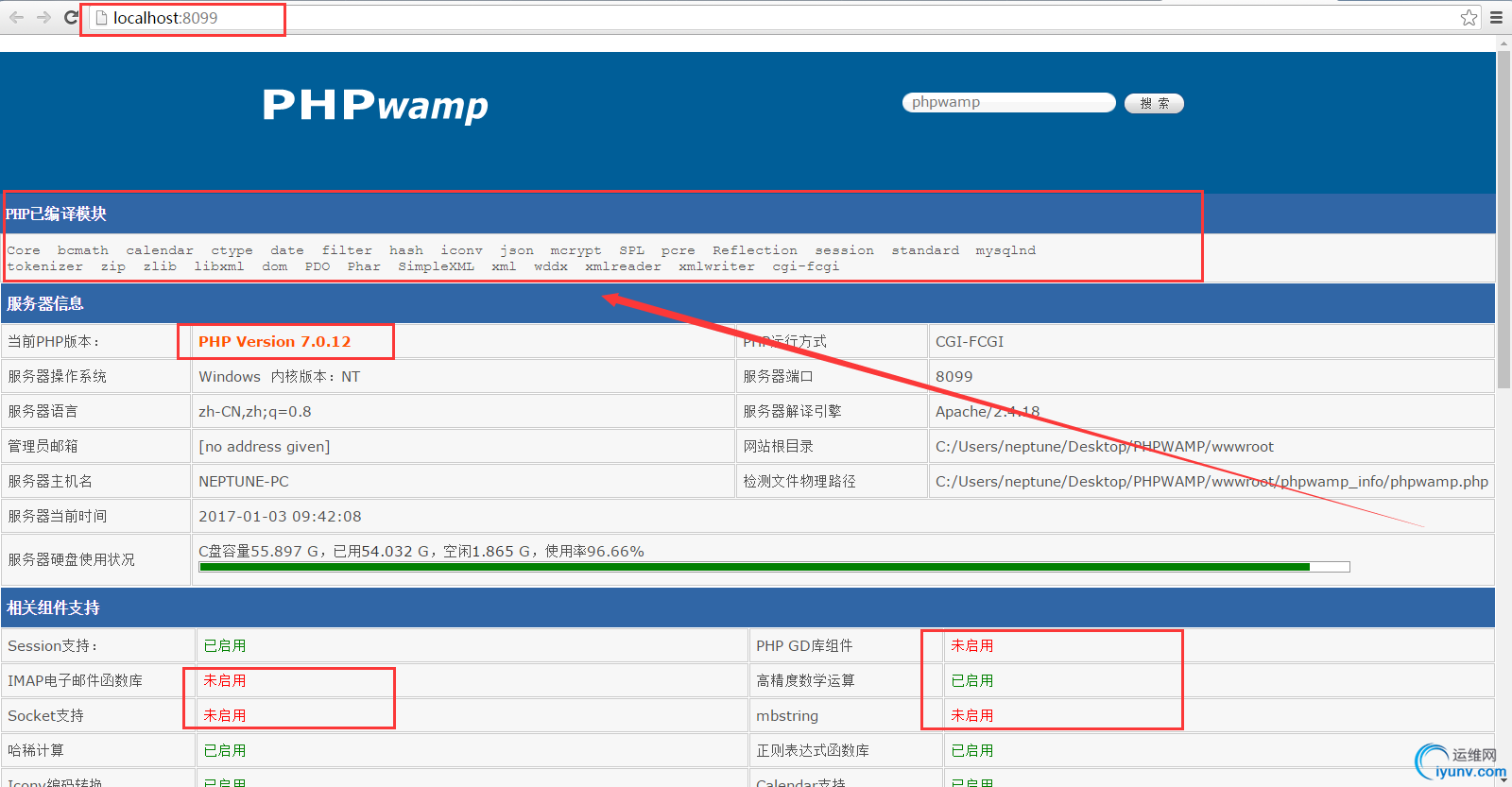Click the 检测文件物理路径 label
The width and height of the screenshot is (1512, 787).
(x=799, y=481)
